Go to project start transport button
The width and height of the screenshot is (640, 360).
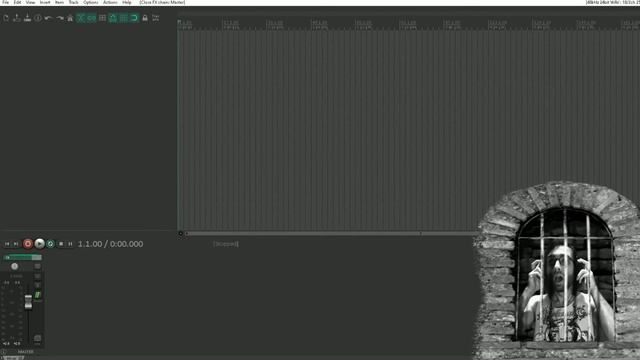[7, 244]
